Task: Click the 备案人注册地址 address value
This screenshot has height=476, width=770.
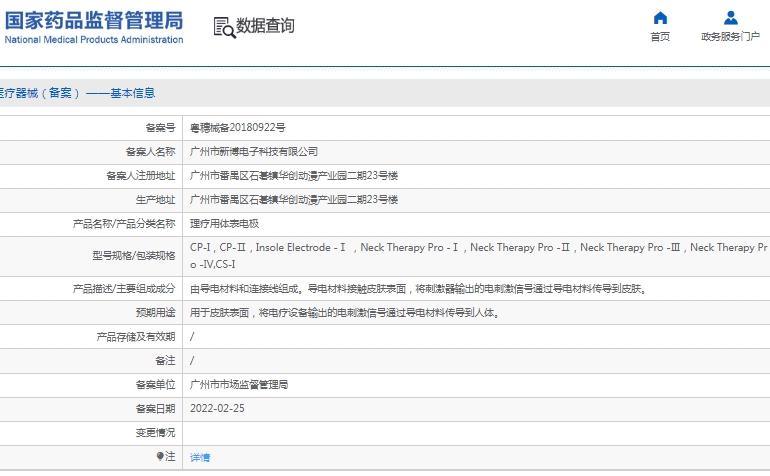Action: coord(294,176)
